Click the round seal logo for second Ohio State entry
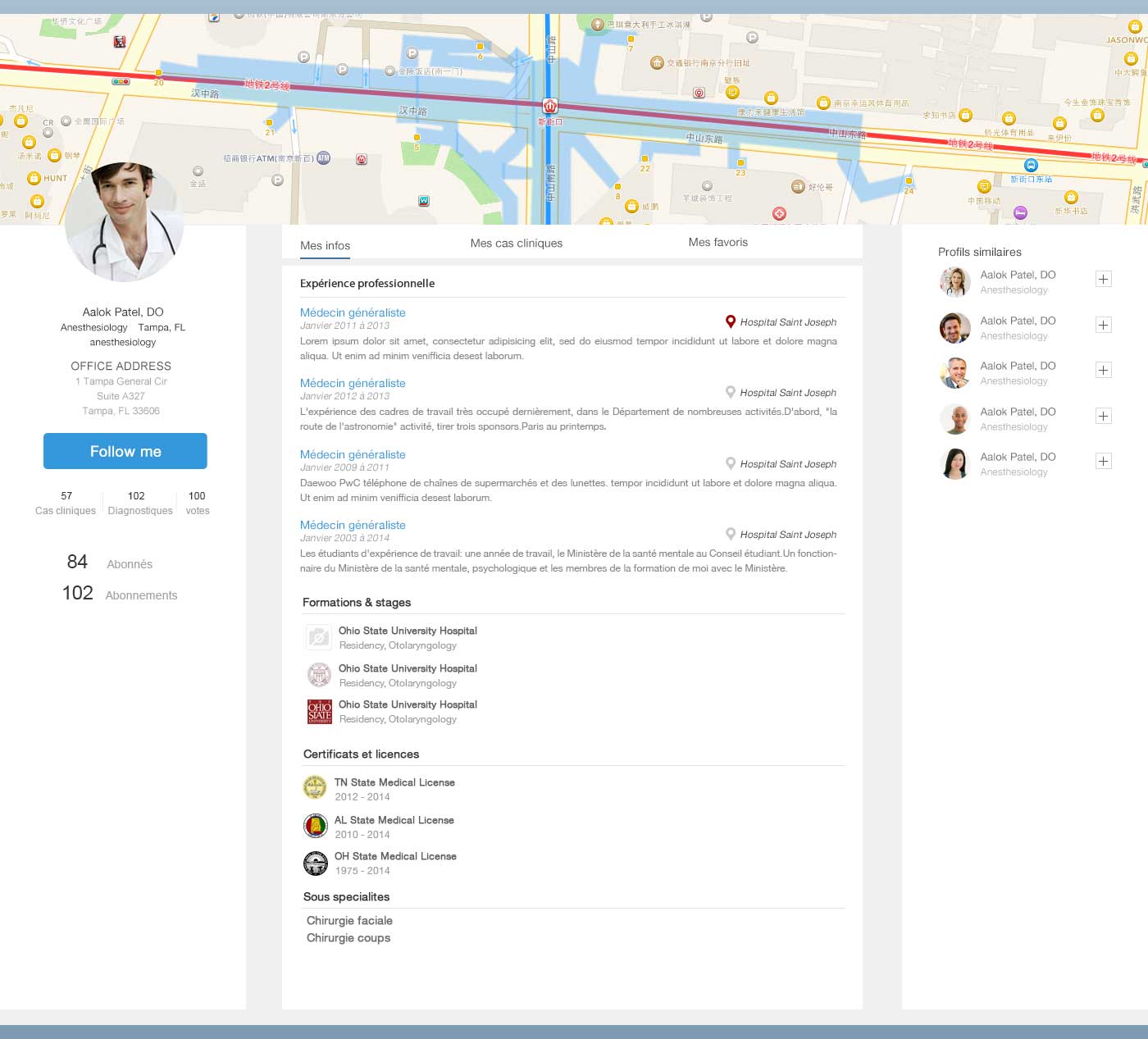Viewport: 1148px width, 1039px height. click(319, 675)
